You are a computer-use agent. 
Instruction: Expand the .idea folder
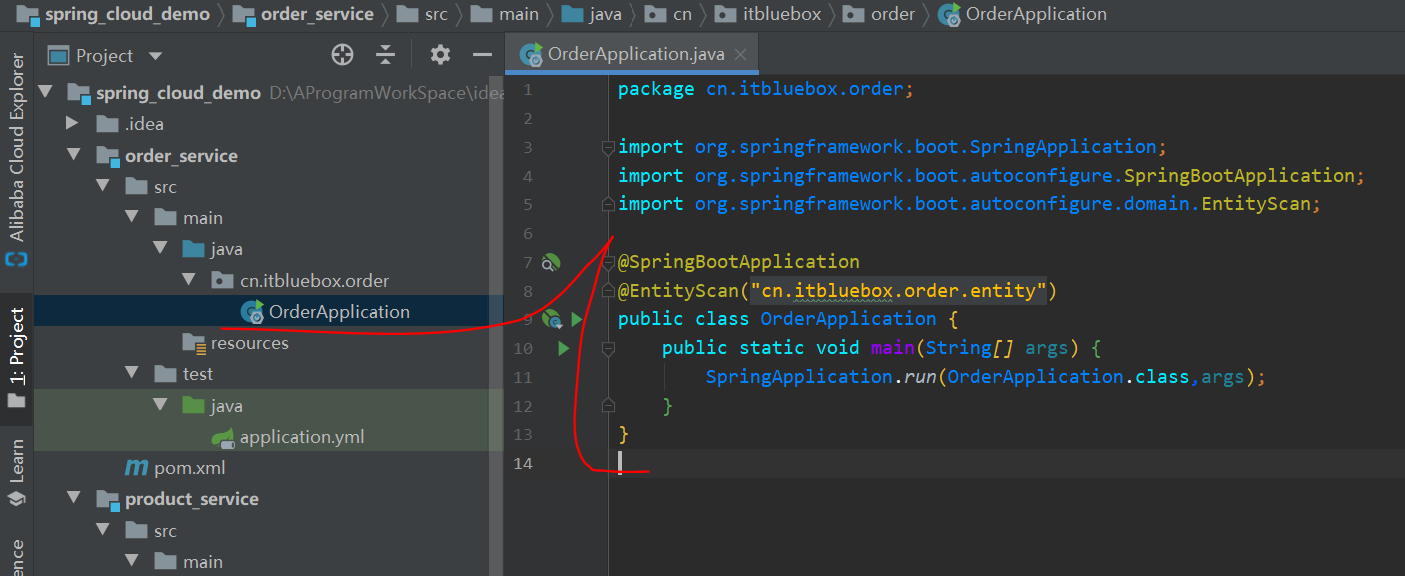tap(71, 123)
